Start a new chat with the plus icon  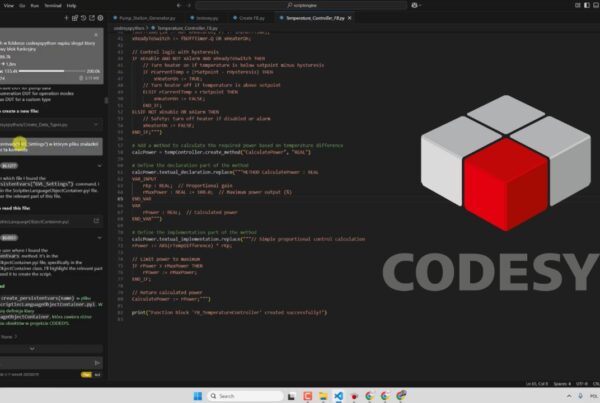pyautogui.click(x=66, y=19)
